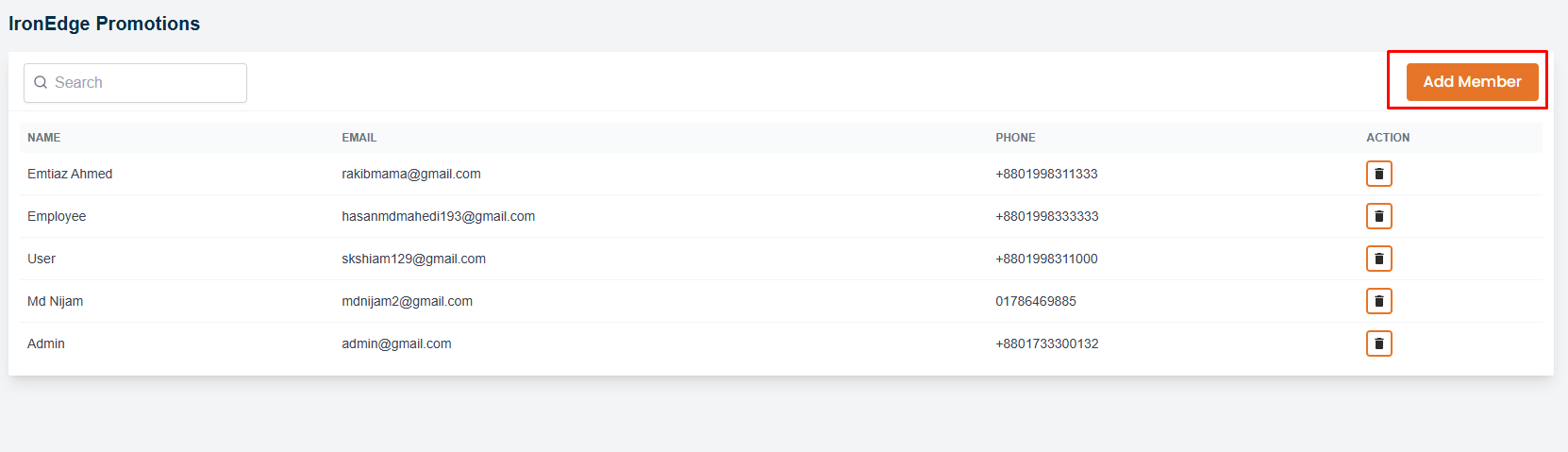Click the Add Member button

click(x=1472, y=82)
